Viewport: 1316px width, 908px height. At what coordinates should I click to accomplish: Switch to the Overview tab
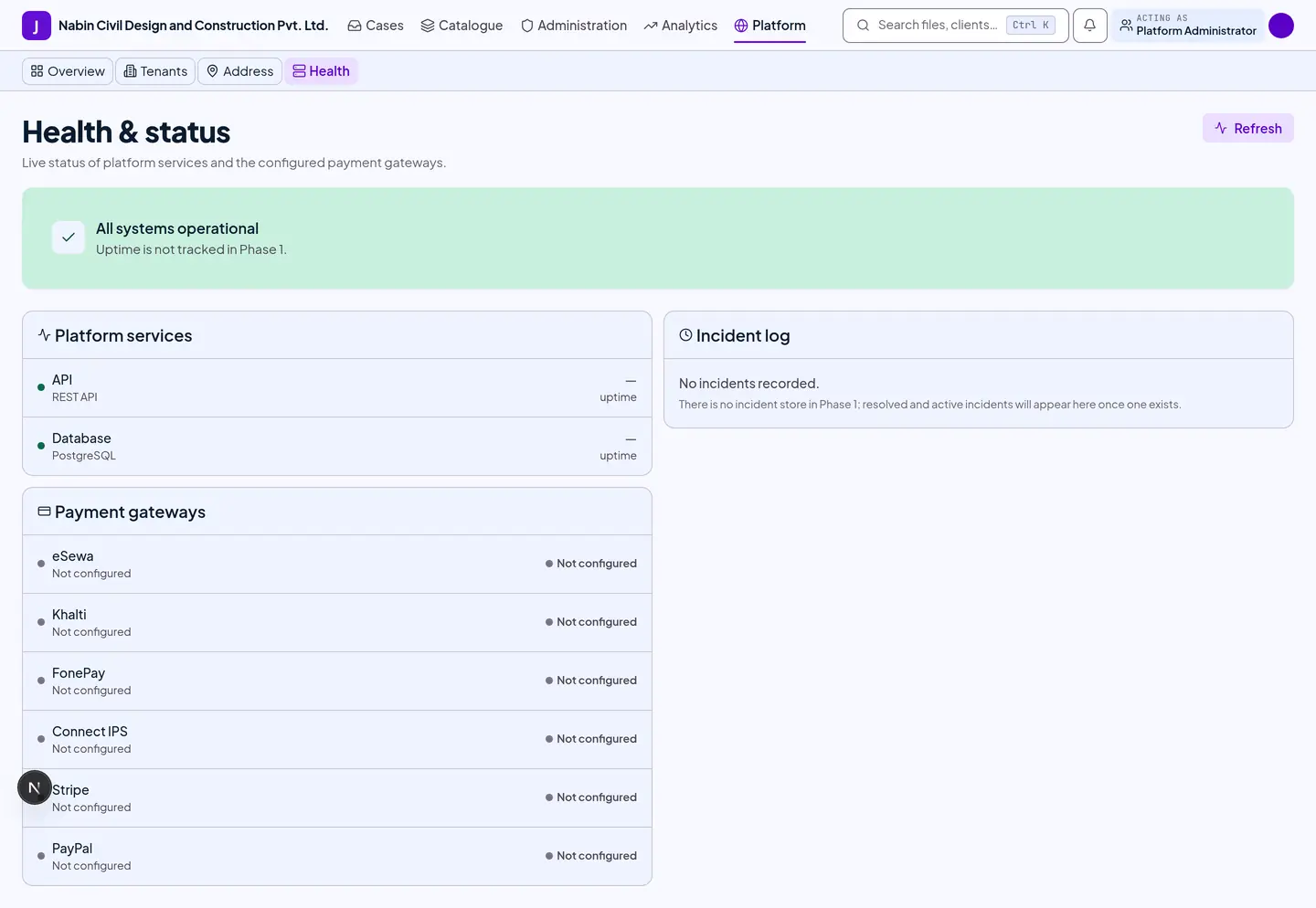coord(68,71)
